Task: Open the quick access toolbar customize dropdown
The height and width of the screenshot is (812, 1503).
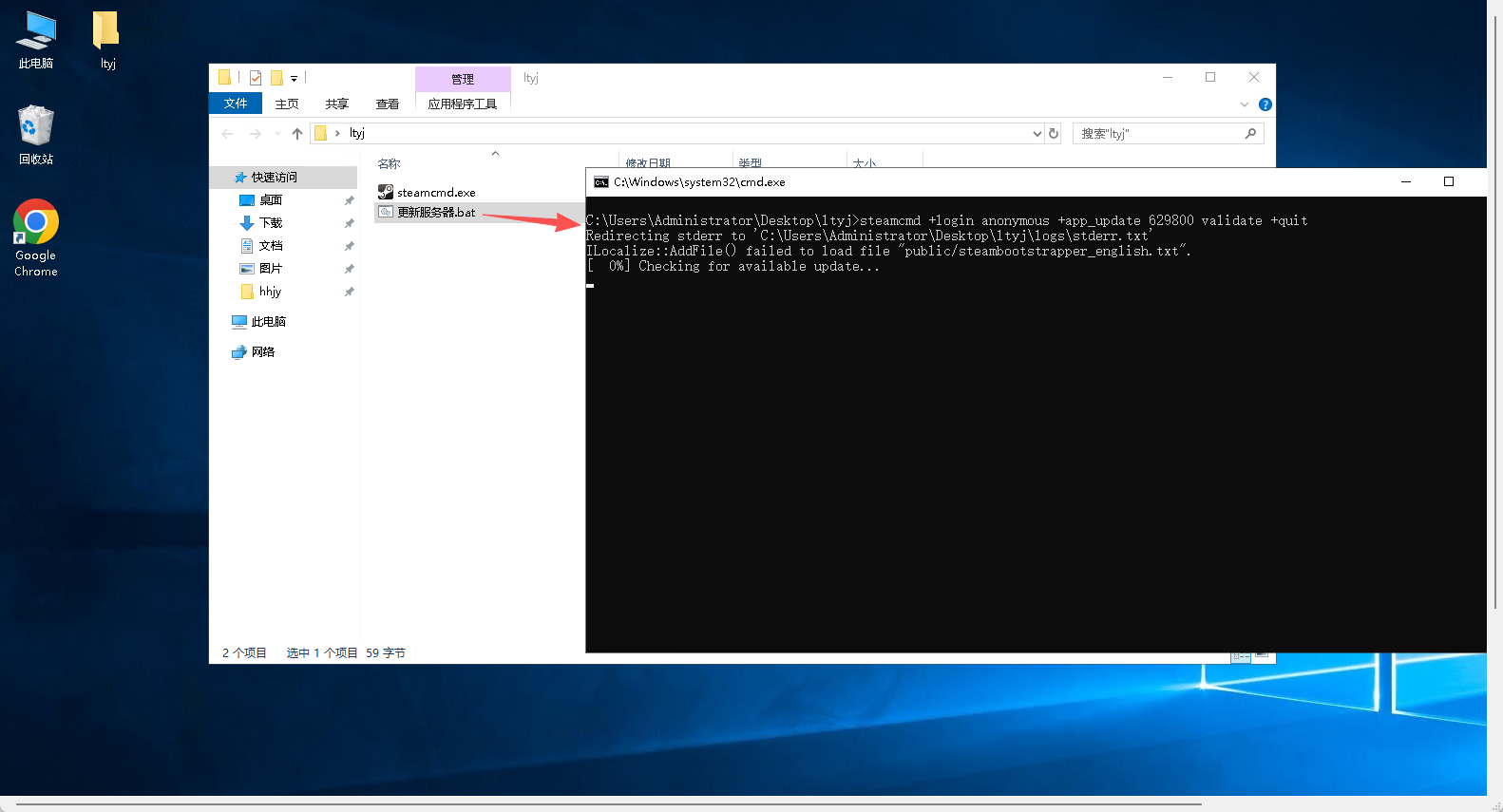Action: click(295, 79)
